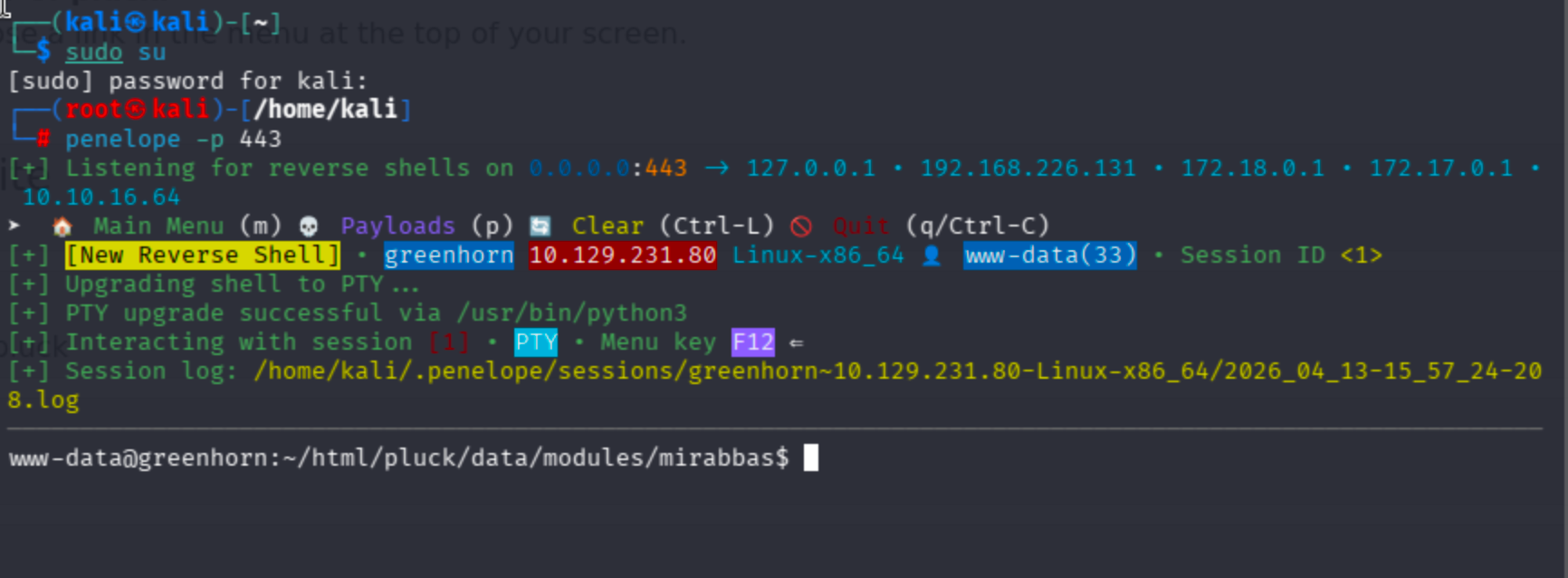The width and height of the screenshot is (1568, 578).
Task: Click the purple F12 menu key badge
Action: click(753, 342)
